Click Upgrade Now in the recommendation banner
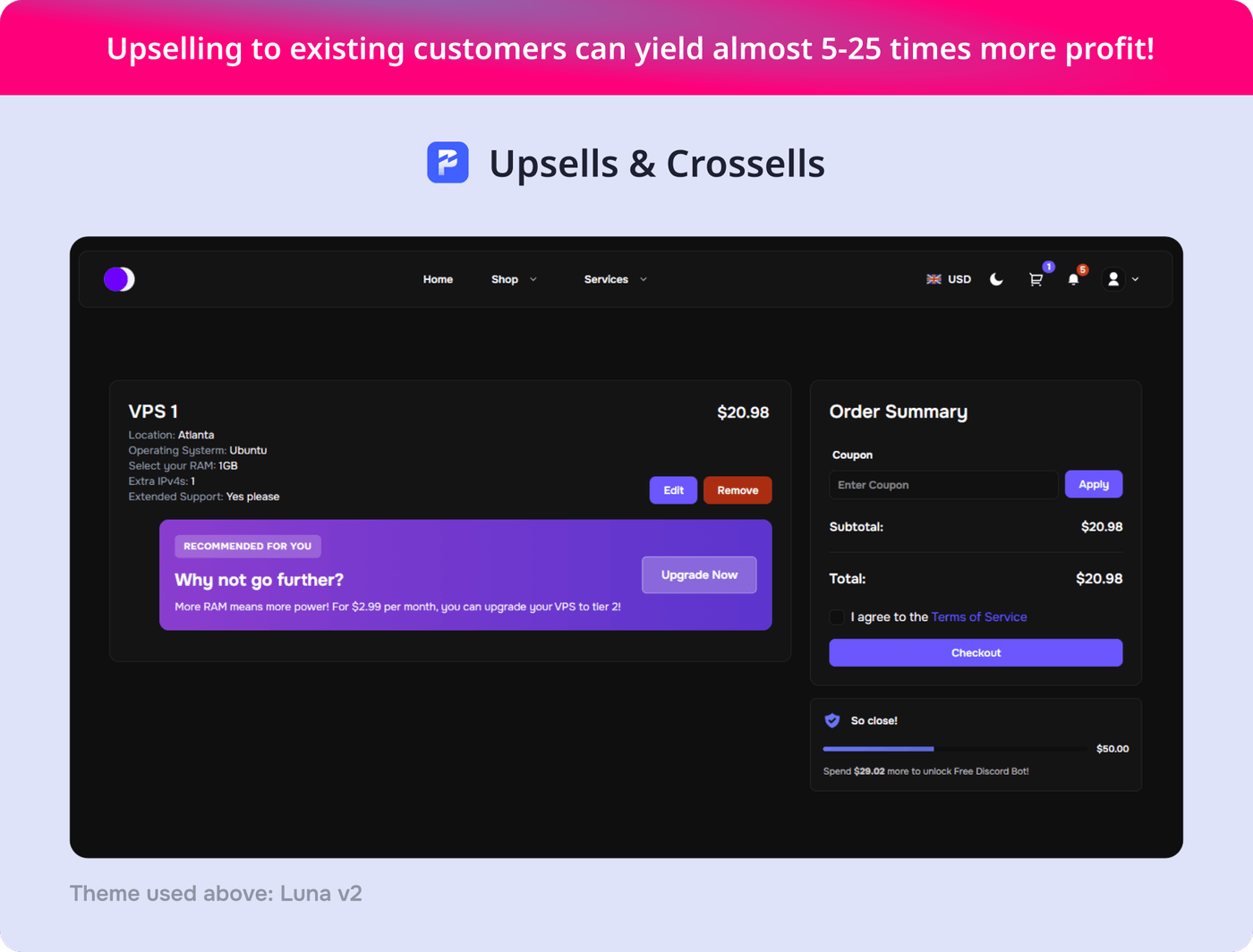This screenshot has height=952, width=1253. coord(699,575)
